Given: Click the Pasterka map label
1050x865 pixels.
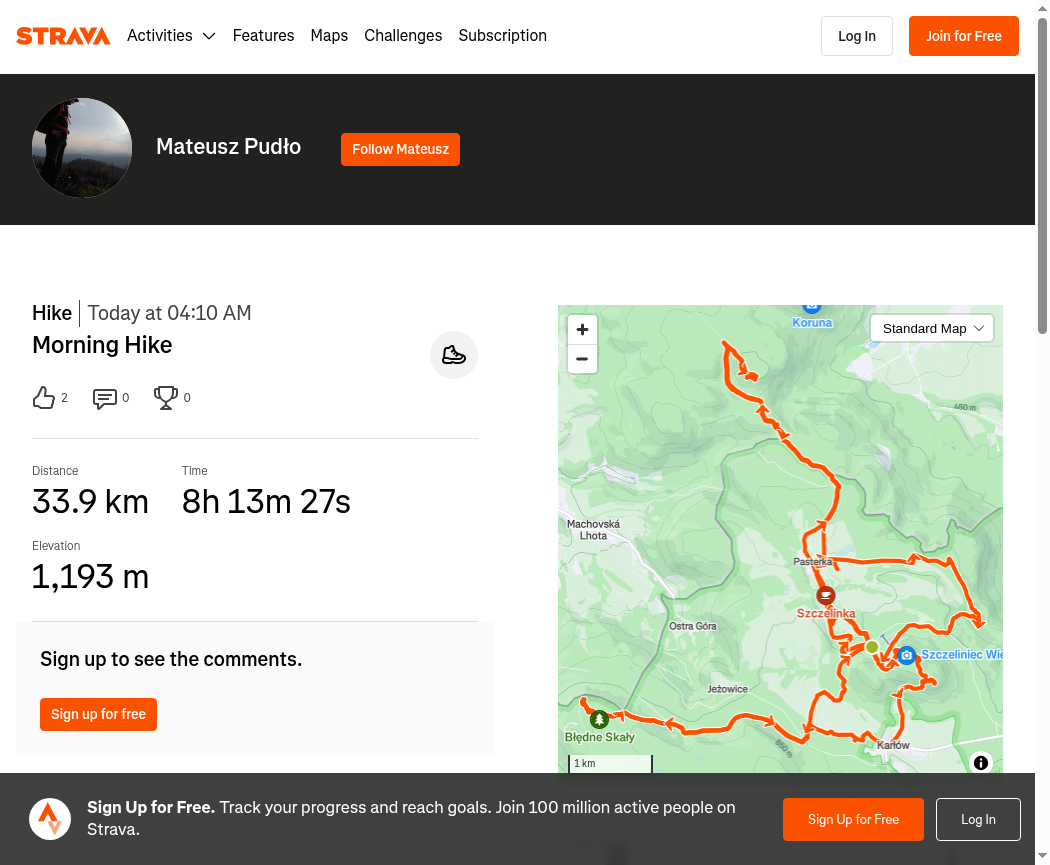Looking at the screenshot, I should (x=812, y=562).
